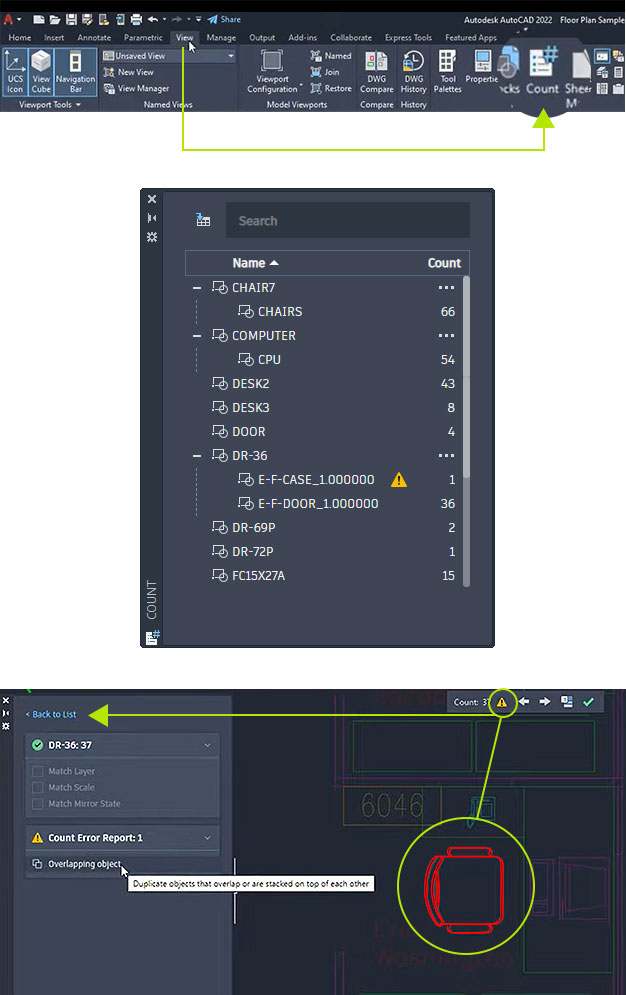
Task: Switch to the Manage ribbon tab
Action: click(221, 38)
